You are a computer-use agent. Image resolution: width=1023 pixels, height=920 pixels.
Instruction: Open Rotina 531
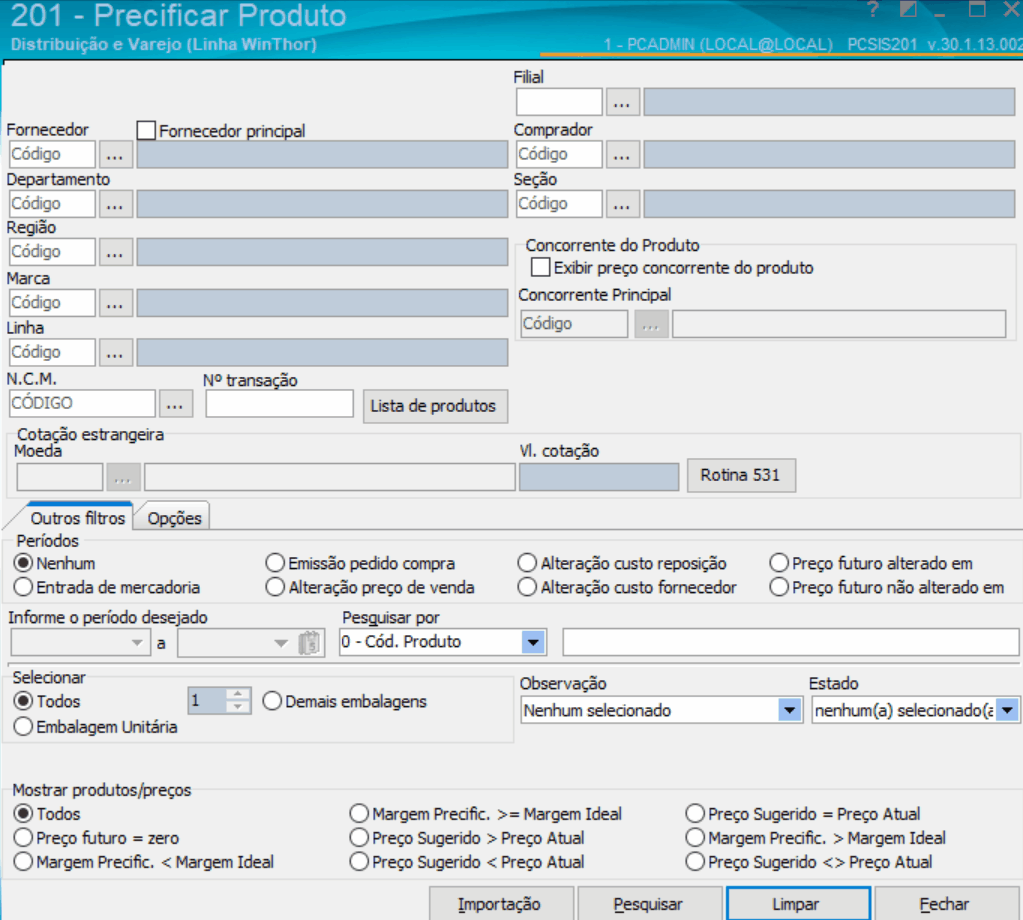pyautogui.click(x=741, y=475)
